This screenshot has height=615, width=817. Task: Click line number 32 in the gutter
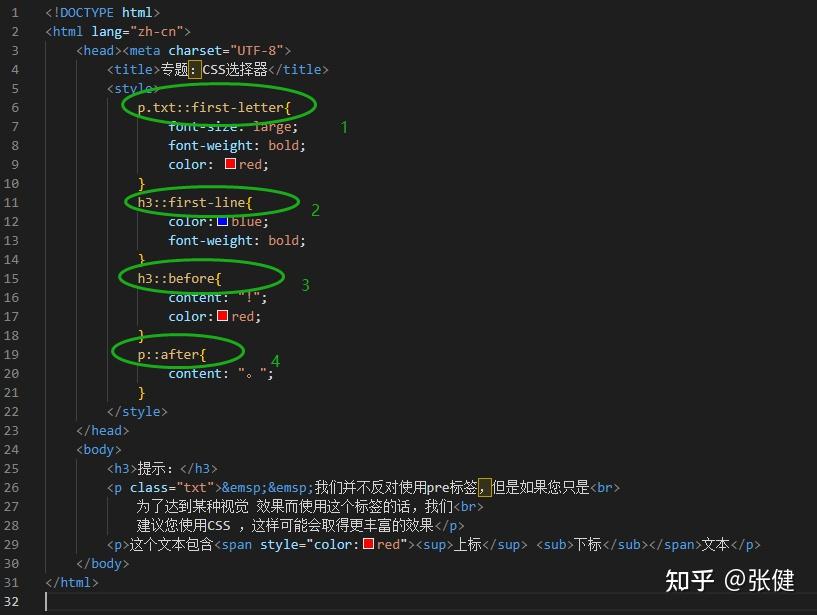point(11,601)
